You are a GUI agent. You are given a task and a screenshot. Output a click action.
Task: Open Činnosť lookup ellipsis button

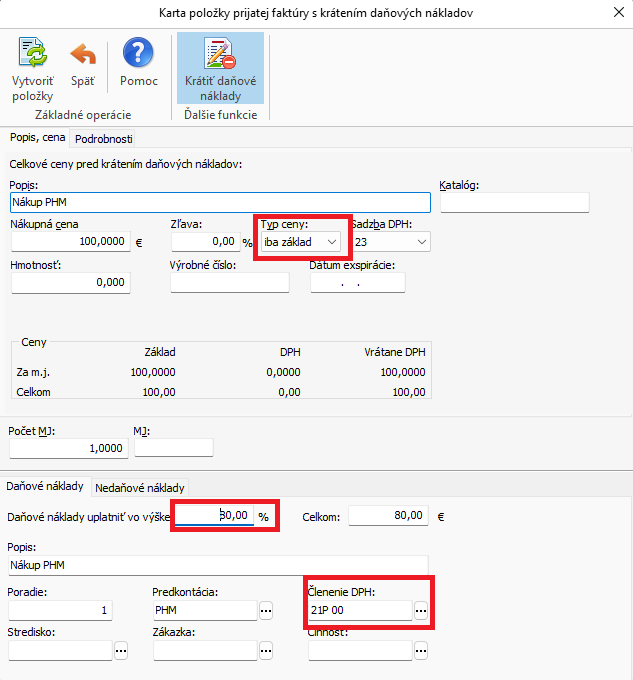click(421, 651)
